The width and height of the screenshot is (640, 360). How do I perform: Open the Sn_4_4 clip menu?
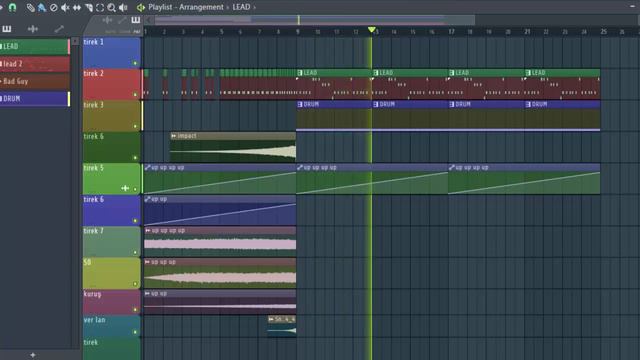(x=271, y=319)
